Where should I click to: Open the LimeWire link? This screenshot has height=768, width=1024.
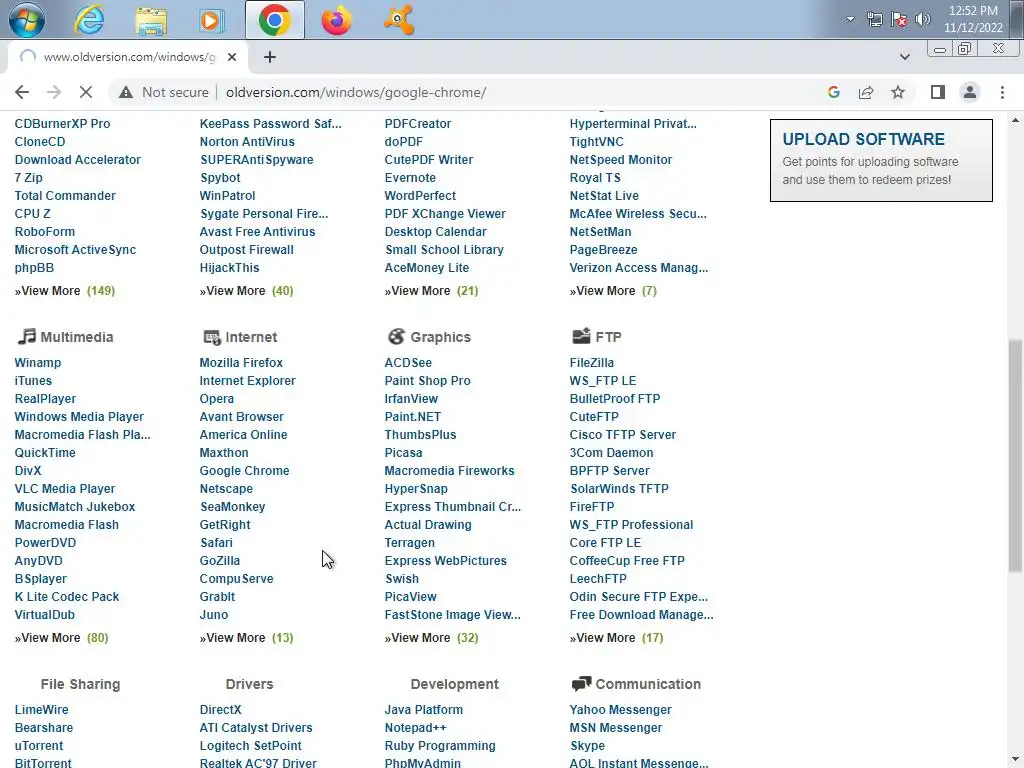pyautogui.click(x=41, y=710)
